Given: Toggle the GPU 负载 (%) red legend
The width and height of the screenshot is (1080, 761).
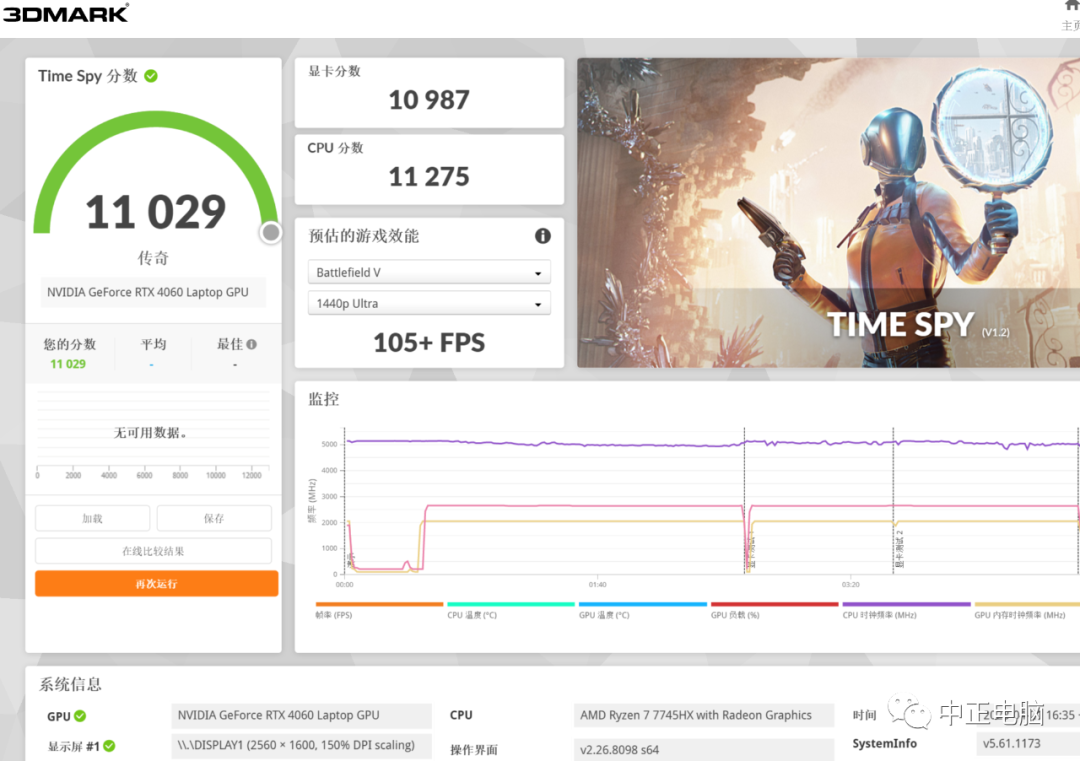Looking at the screenshot, I should pyautogui.click(x=774, y=610).
